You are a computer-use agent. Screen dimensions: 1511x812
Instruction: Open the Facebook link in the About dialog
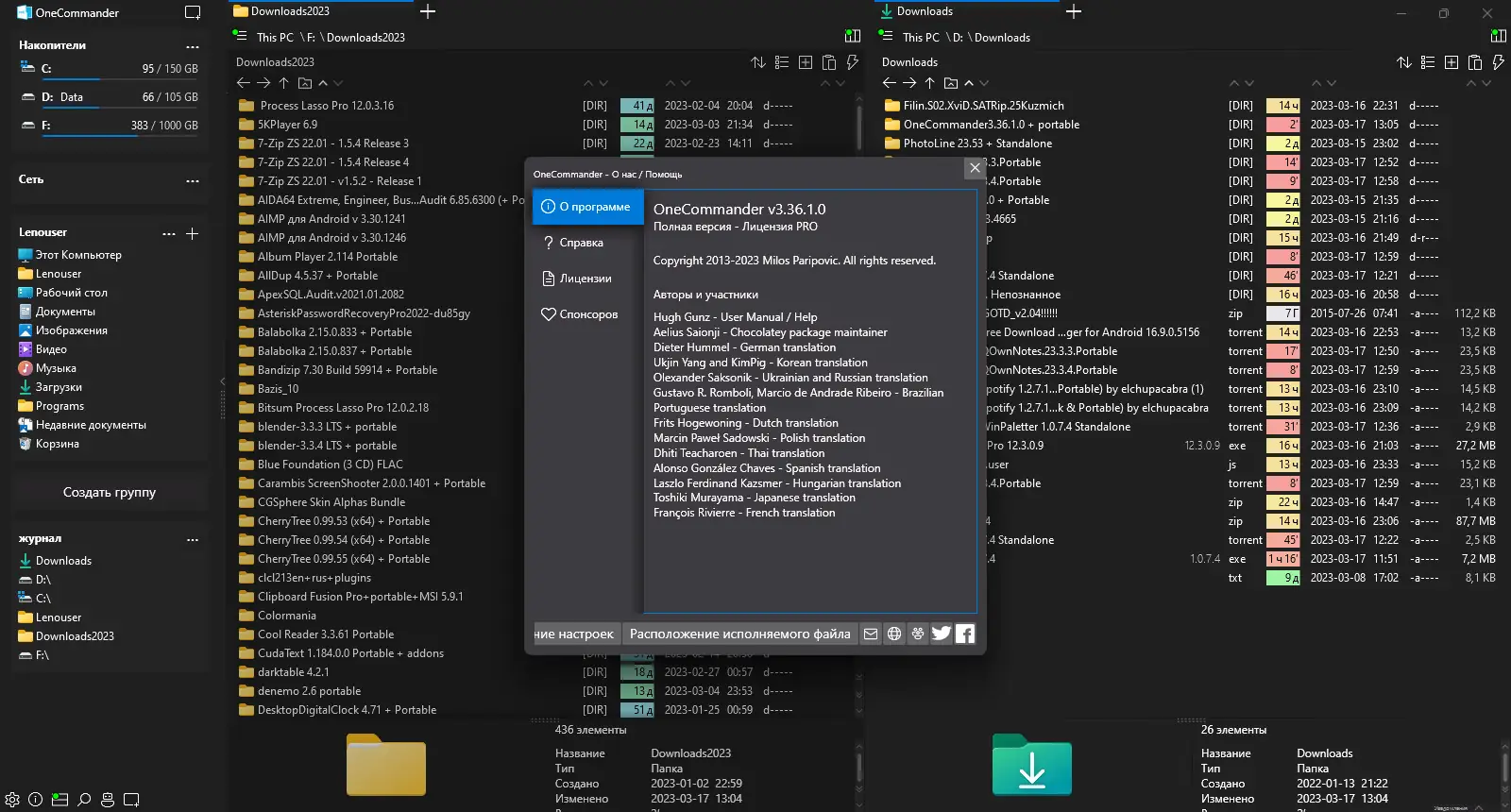(965, 634)
